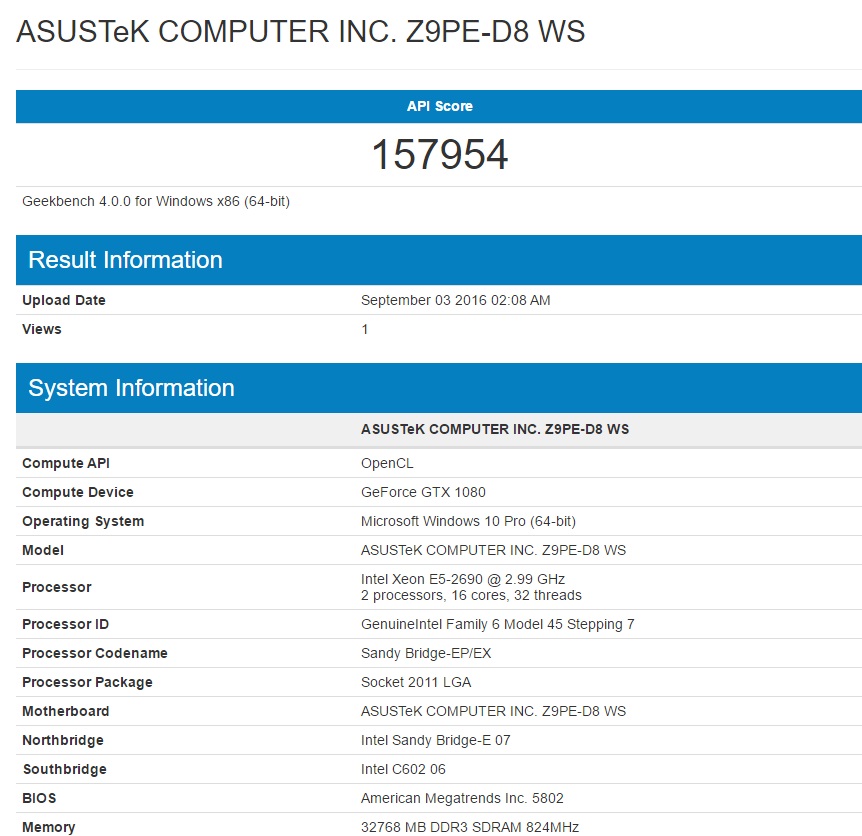The image size is (862, 836).
Task: Select Socket 2011 LGA value
Action: [416, 682]
